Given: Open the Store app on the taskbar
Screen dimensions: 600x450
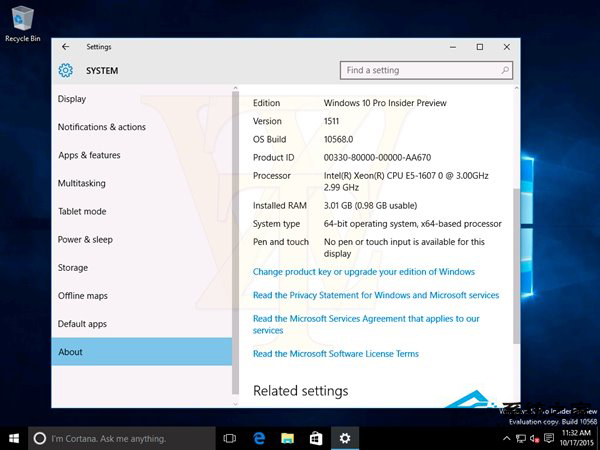Looking at the screenshot, I should pos(316,438).
